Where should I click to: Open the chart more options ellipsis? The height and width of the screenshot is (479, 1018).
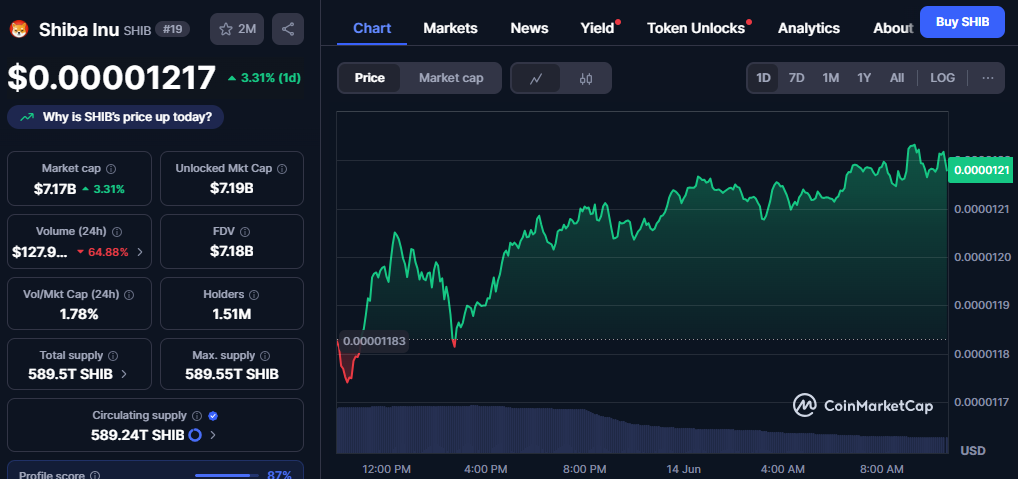(x=987, y=78)
